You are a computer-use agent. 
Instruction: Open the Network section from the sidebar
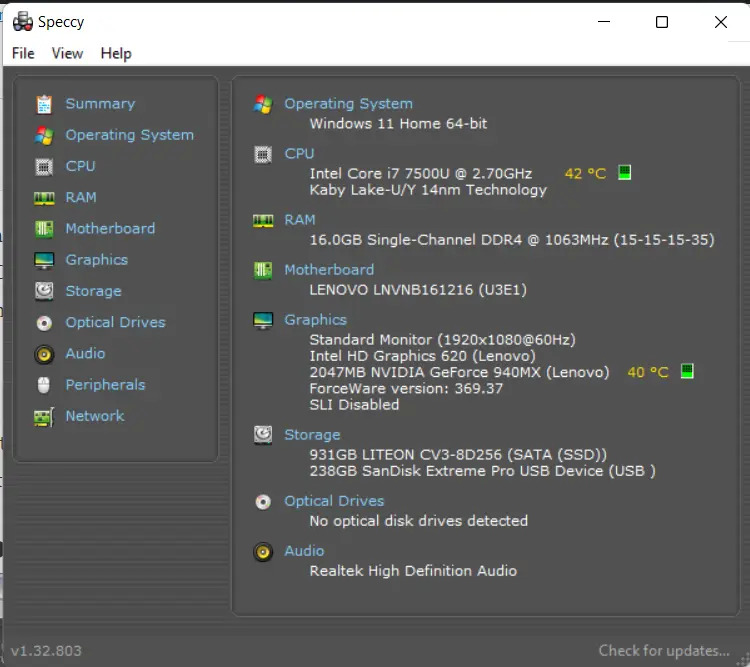tap(95, 416)
